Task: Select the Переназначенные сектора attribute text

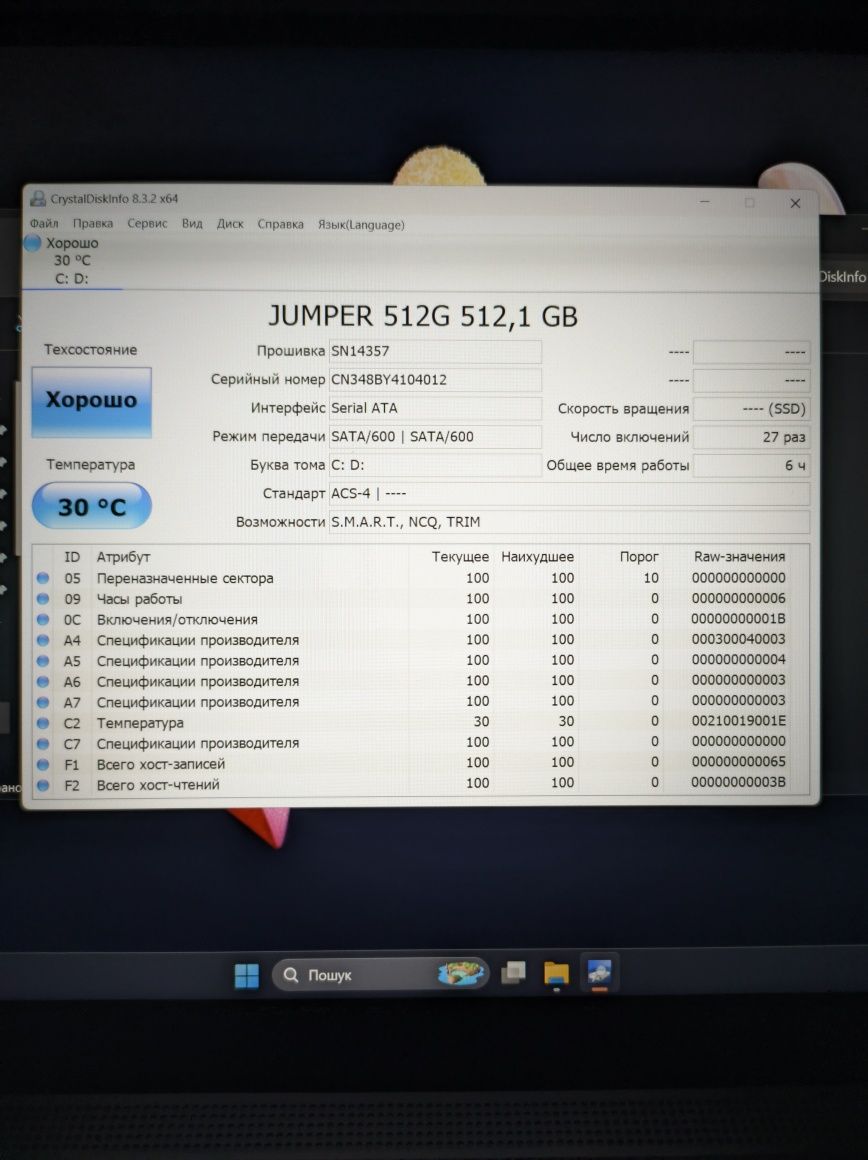Action: point(185,579)
